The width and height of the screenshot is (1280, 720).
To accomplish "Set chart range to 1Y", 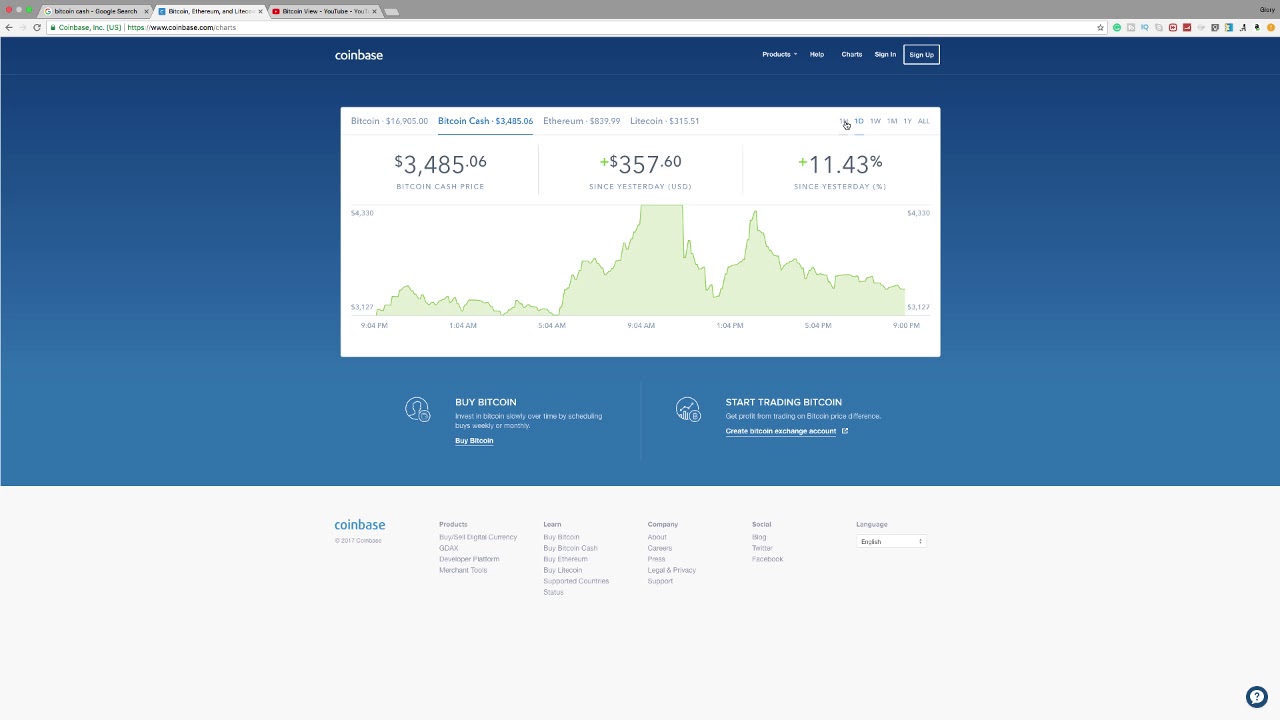I will click(907, 121).
